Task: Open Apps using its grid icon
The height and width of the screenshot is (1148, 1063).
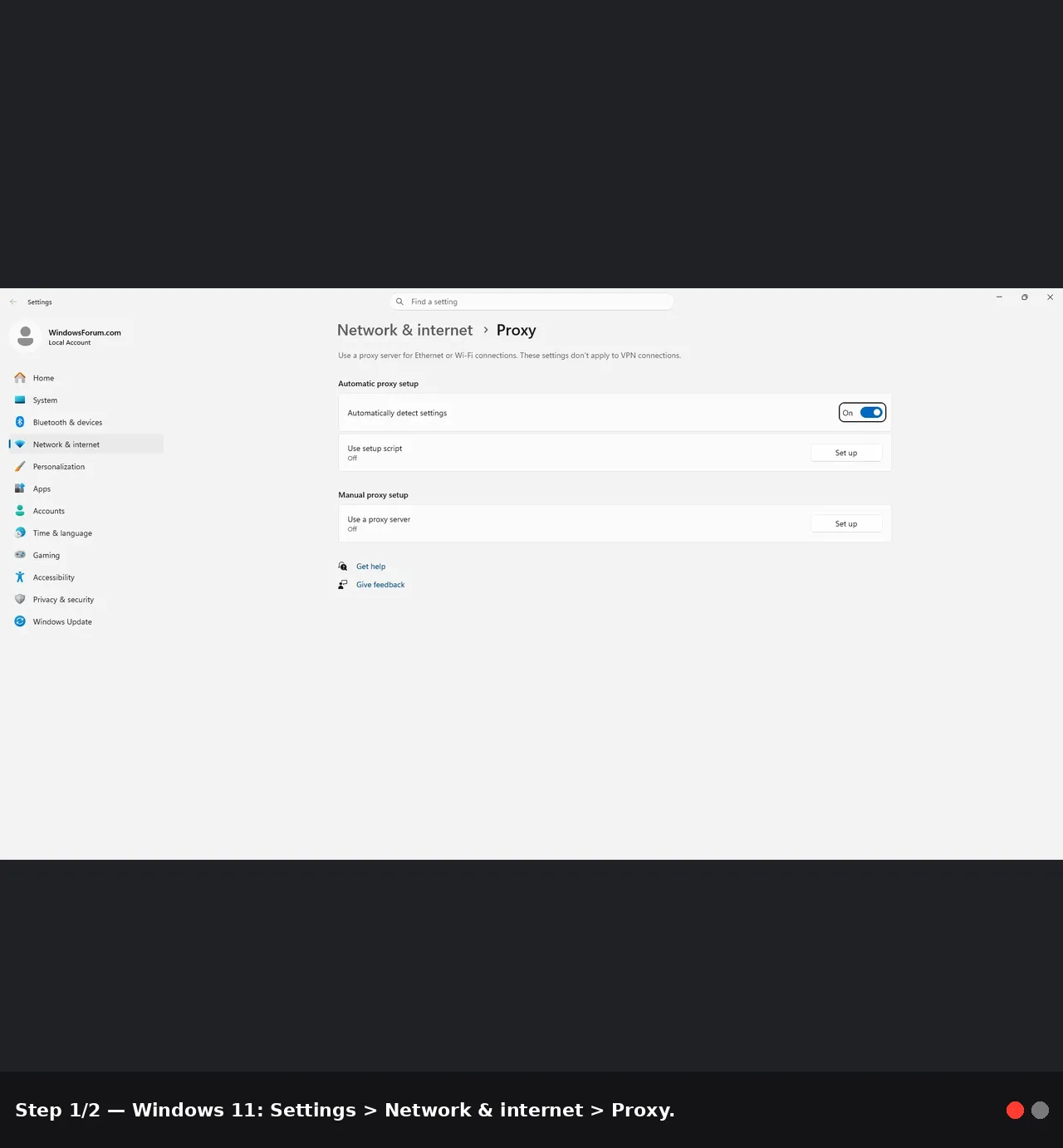Action: pos(20,488)
